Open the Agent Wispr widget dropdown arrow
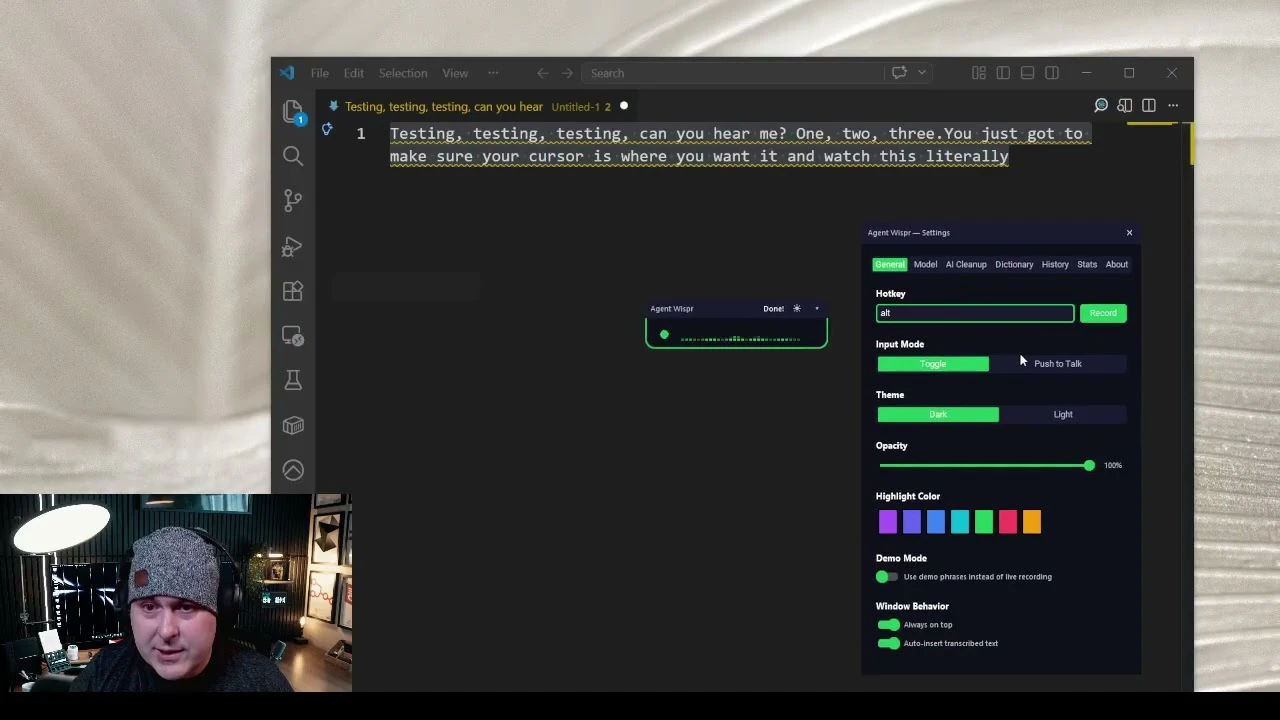The height and width of the screenshot is (720, 1280). tap(816, 309)
